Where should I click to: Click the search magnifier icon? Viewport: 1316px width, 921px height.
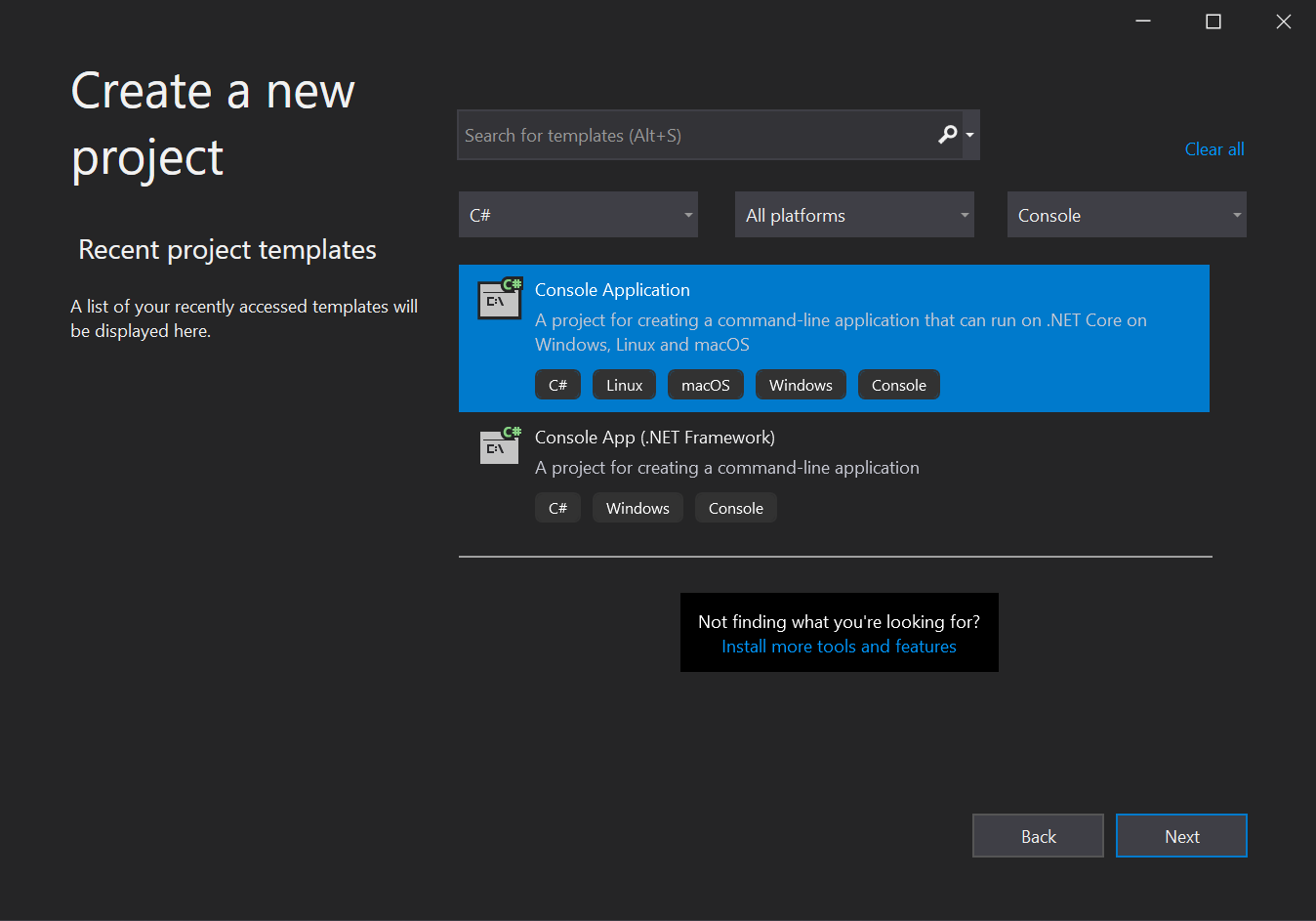click(x=945, y=135)
